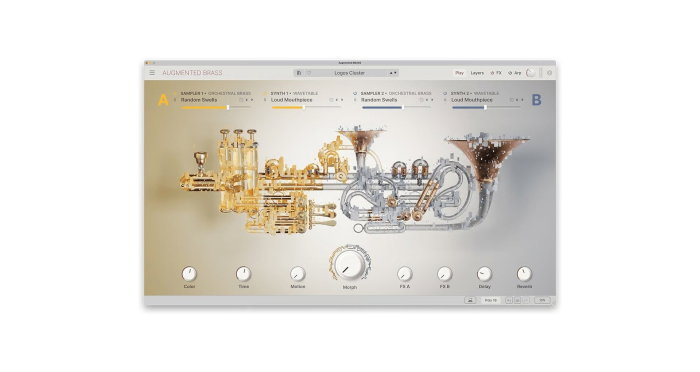Toggle the FX power button

point(492,72)
